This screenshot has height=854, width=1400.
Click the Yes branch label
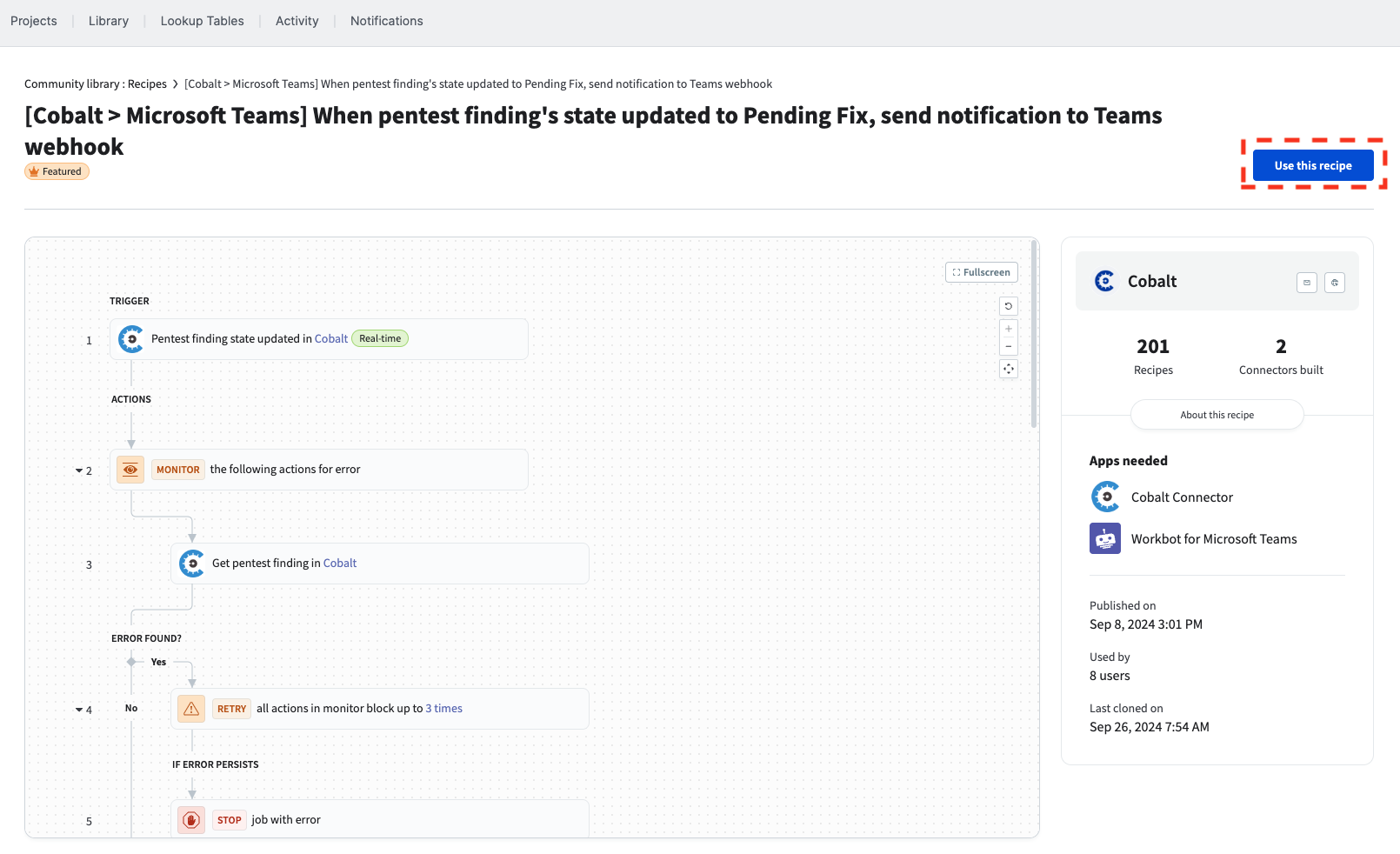158,662
